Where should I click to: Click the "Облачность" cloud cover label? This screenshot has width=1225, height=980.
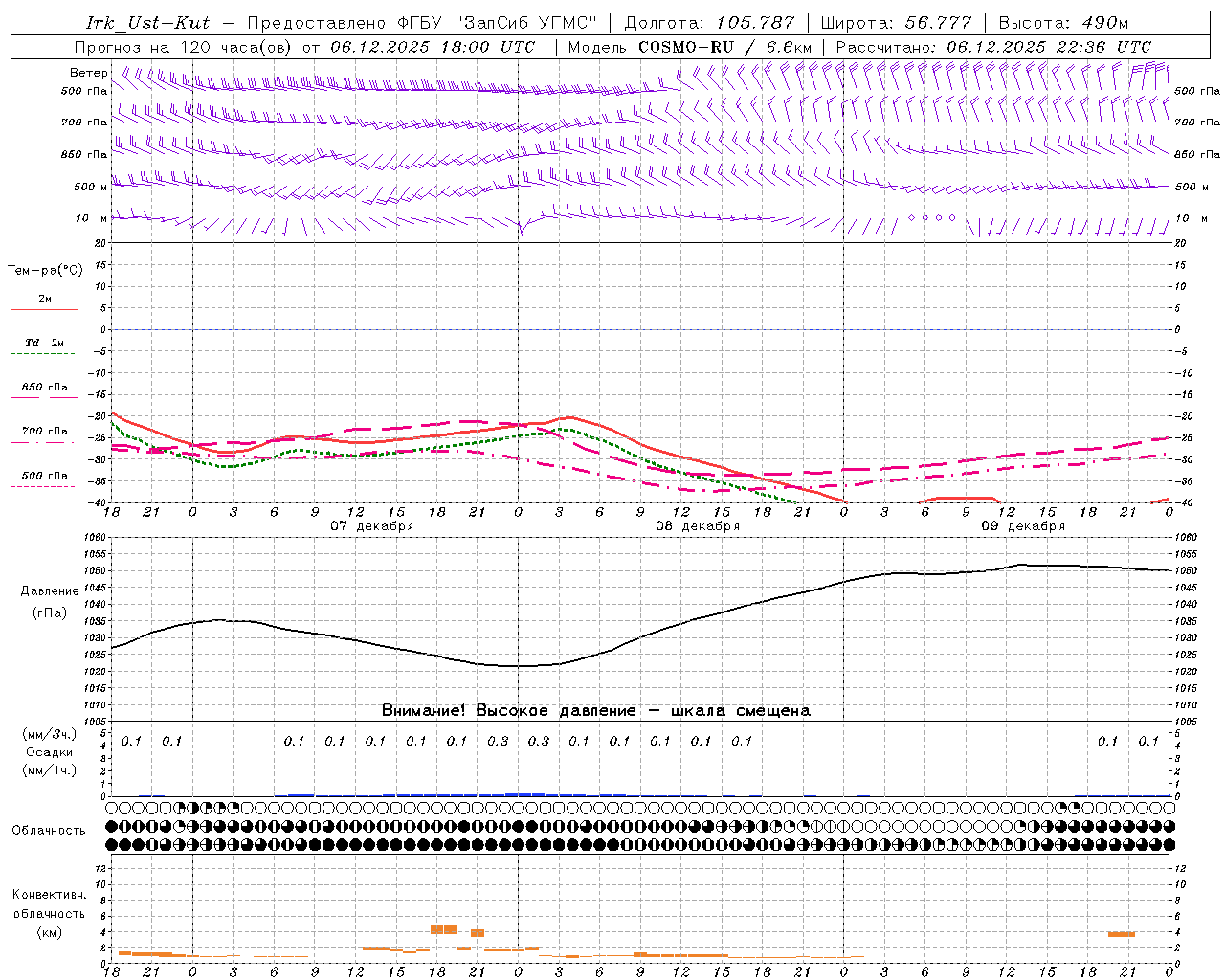(x=49, y=831)
